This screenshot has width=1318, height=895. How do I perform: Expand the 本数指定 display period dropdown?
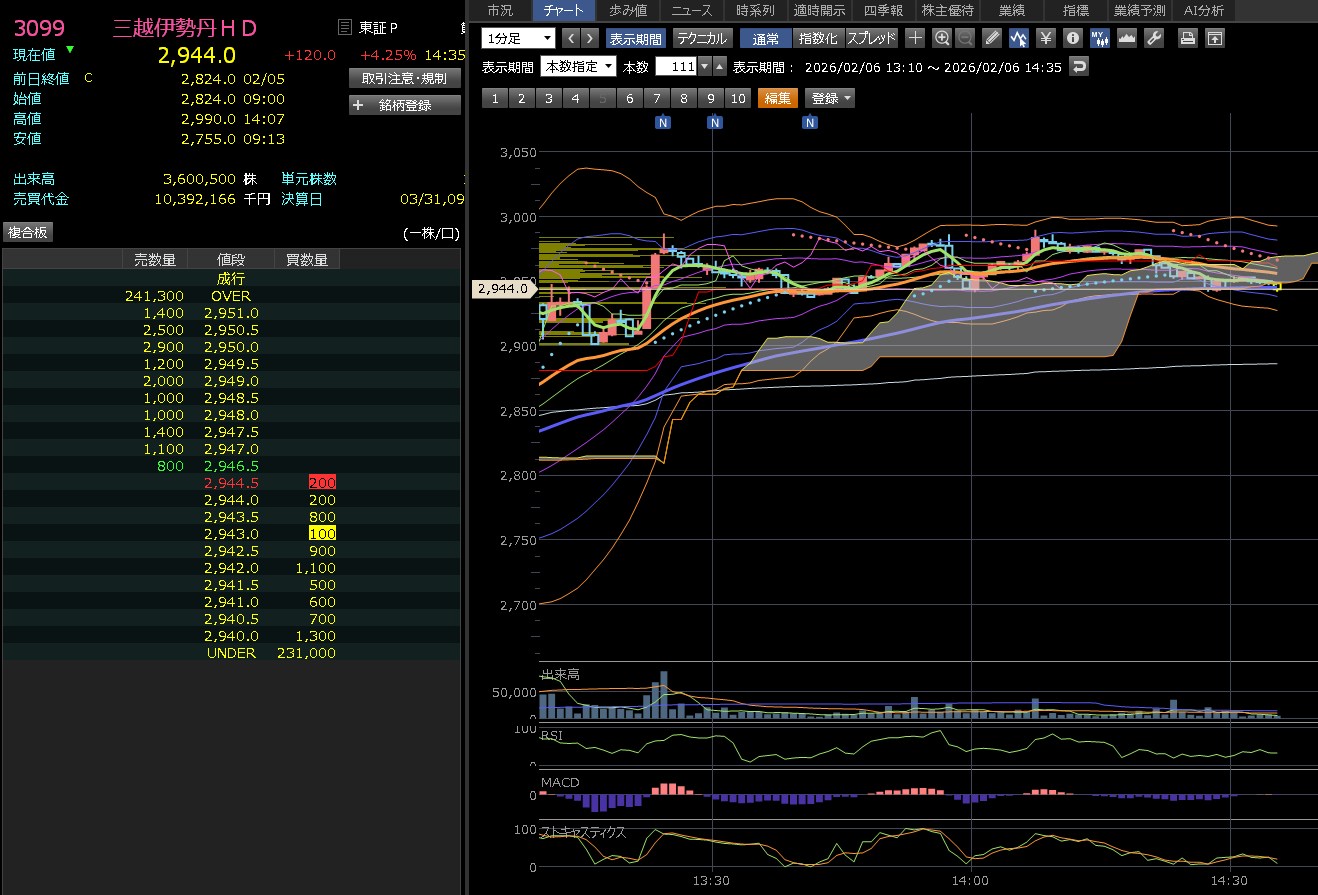point(578,67)
